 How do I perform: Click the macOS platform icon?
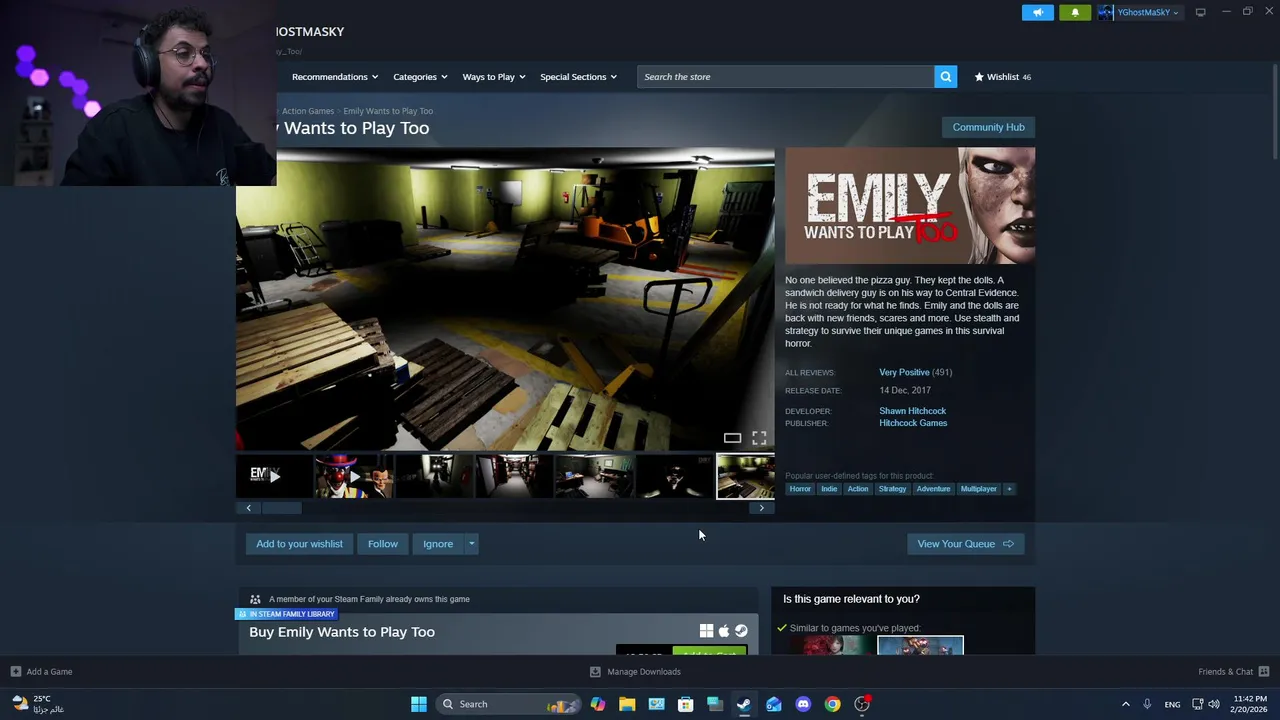click(724, 631)
